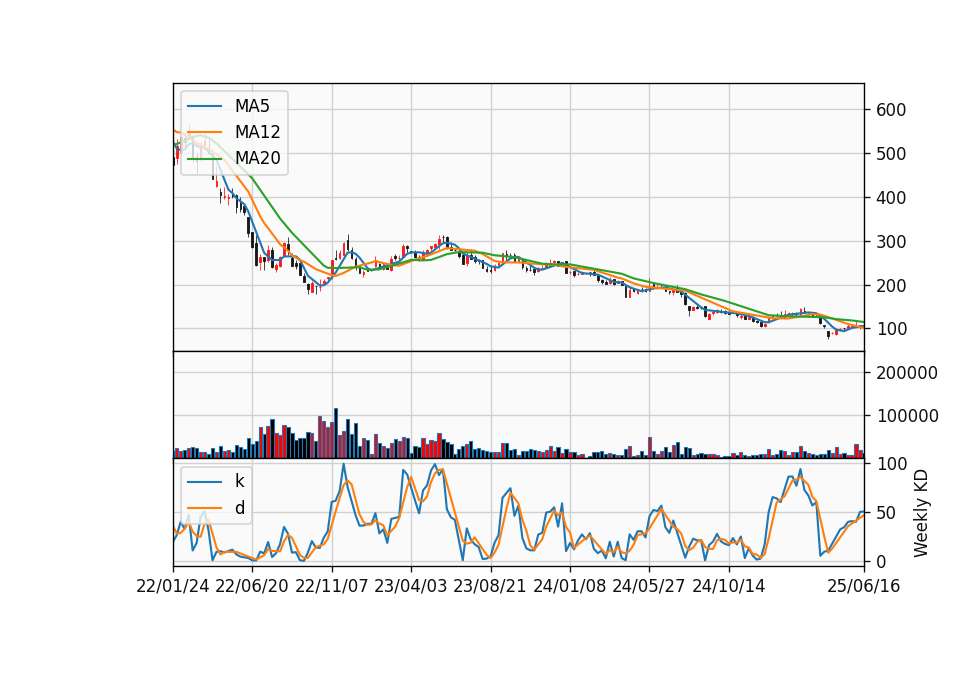Click the k legend label

coord(239,481)
